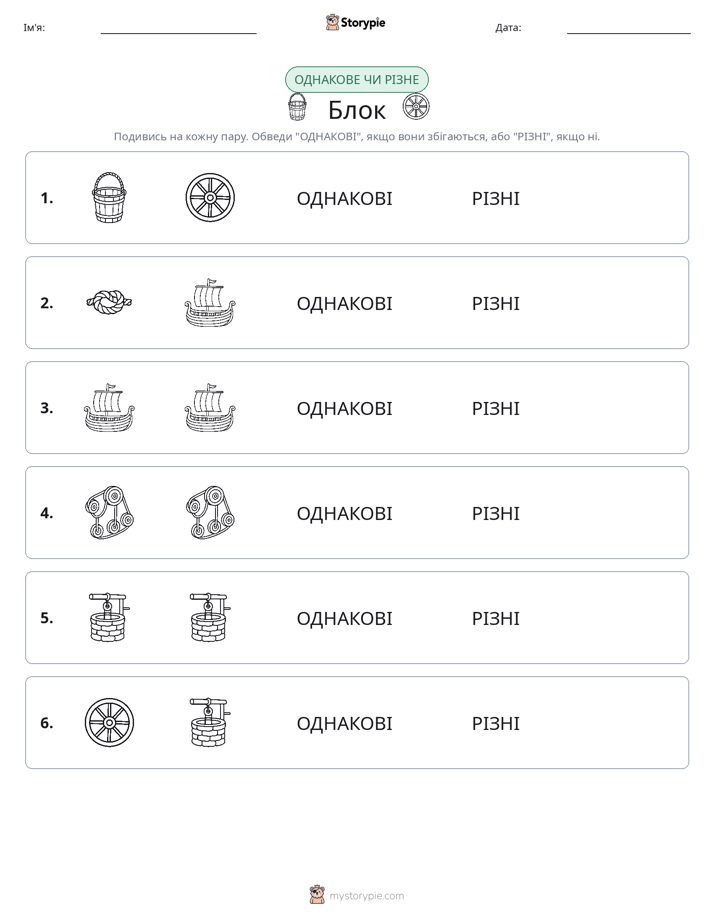
Task: Click the ОДНАКОВЕ ЧИ РІЗНЕ green badge
Action: (356, 80)
